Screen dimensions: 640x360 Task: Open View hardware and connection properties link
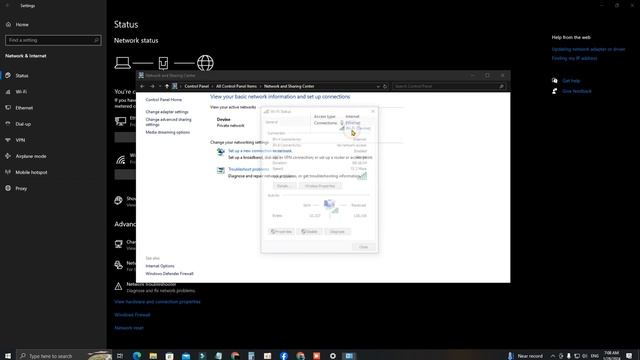[157, 302]
